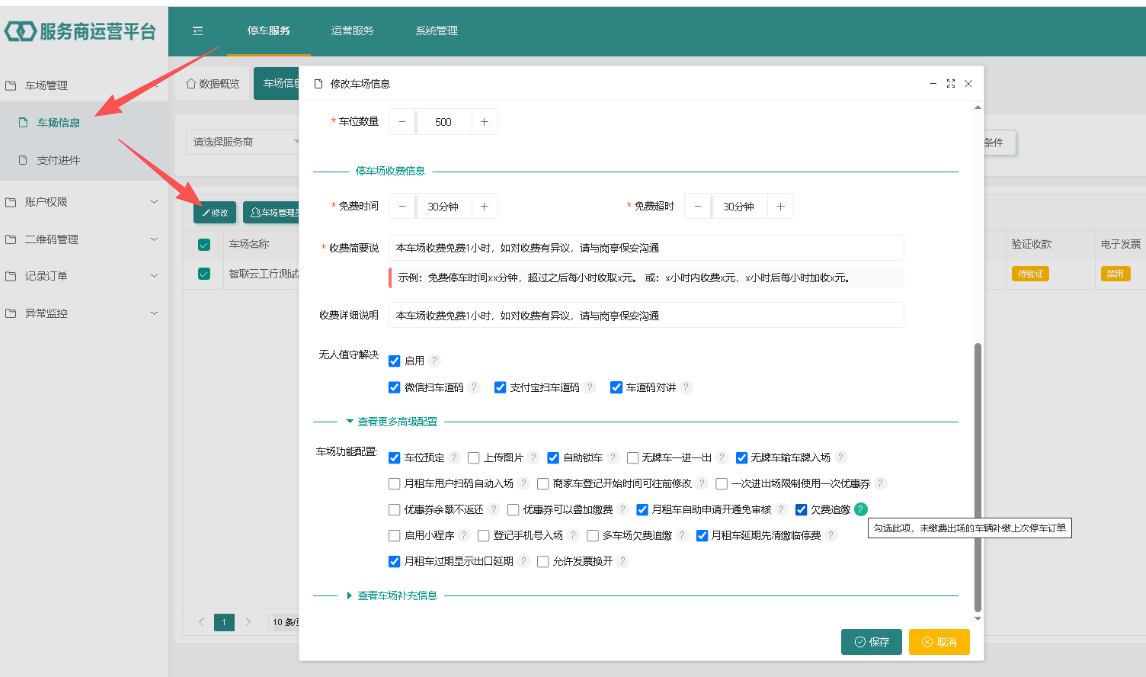Click the 修改 button in table toolbar
Screen dimensions: 1146x677
coord(215,213)
